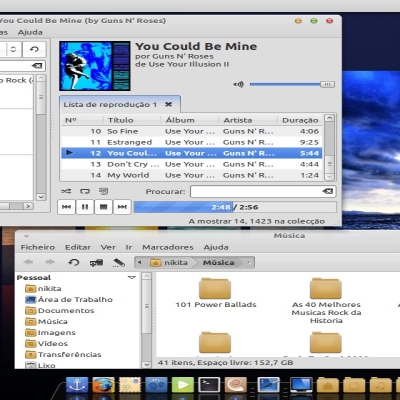
Task: Select the 101 Power Ballads folder
Action: [x=215, y=293]
